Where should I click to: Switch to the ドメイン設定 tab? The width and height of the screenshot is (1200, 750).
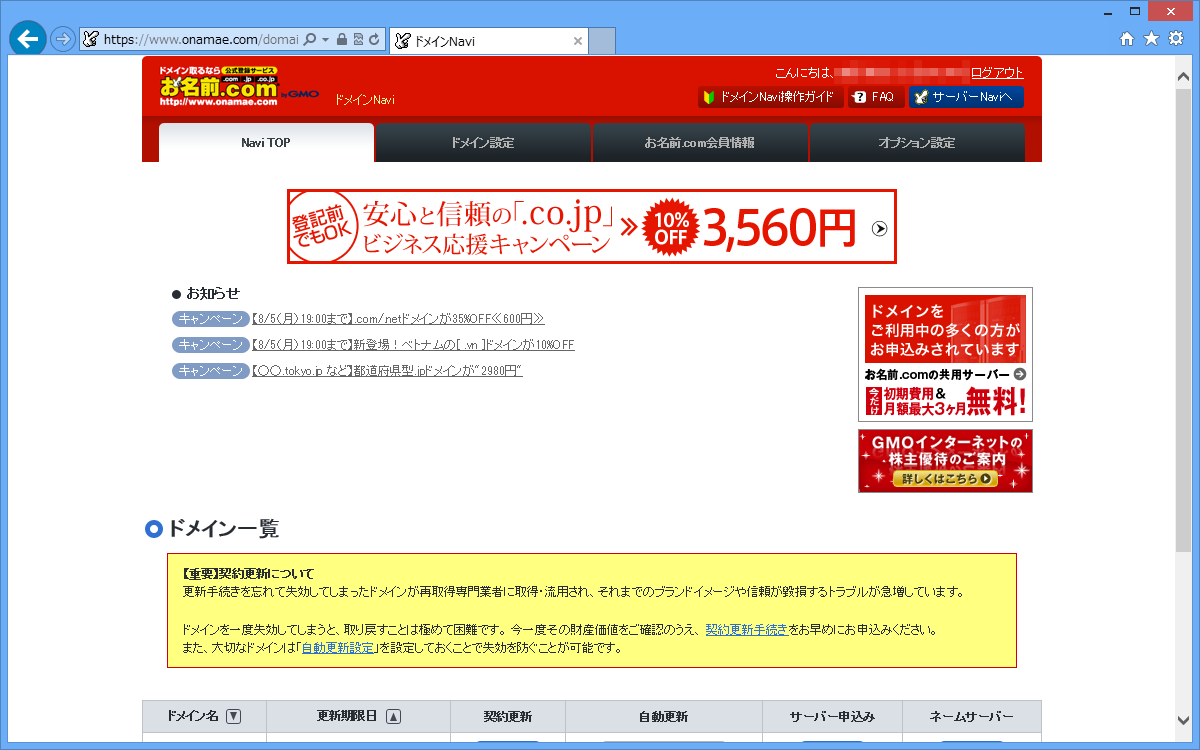pyautogui.click(x=483, y=142)
